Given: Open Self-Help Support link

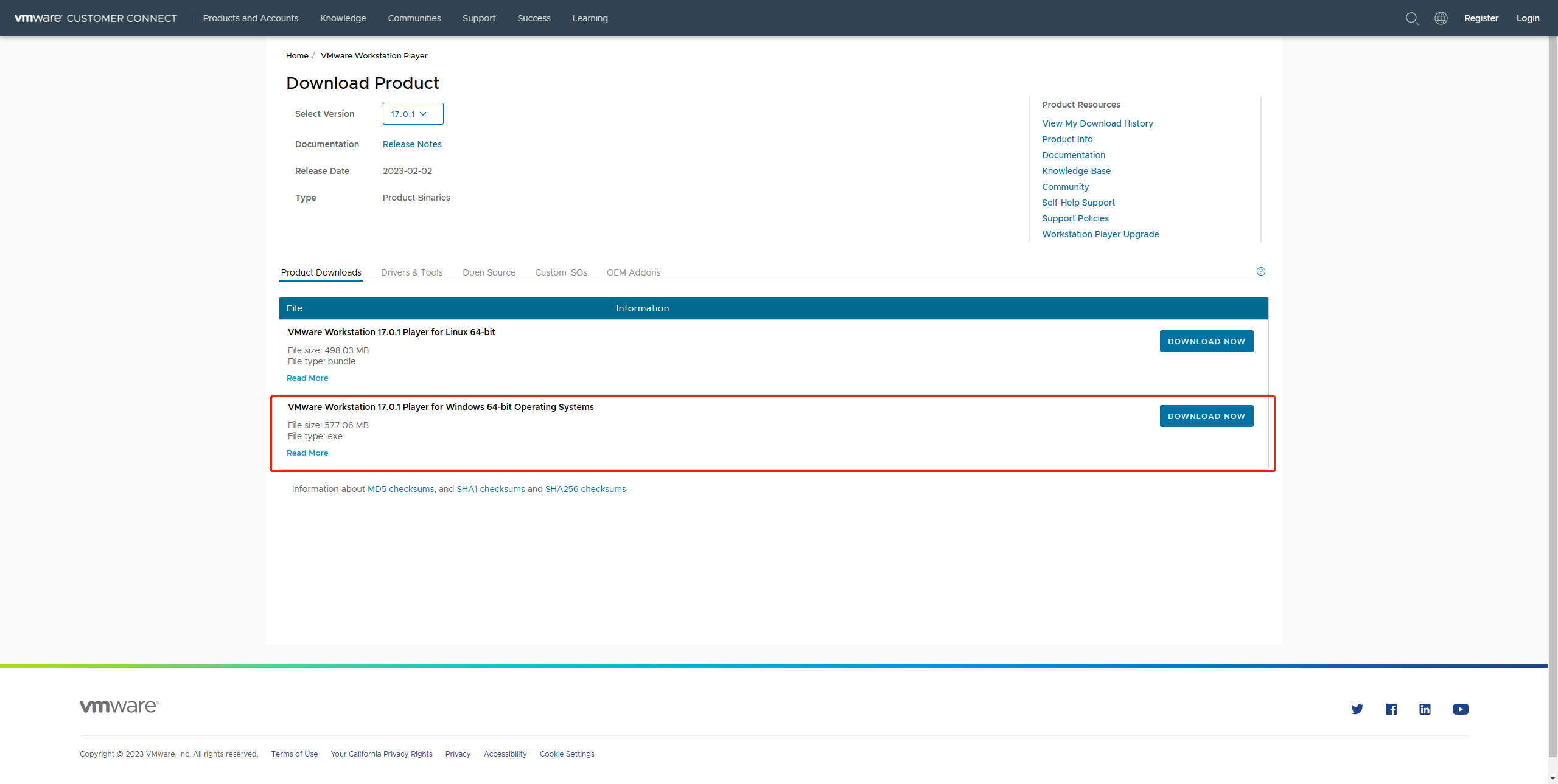Looking at the screenshot, I should point(1078,203).
